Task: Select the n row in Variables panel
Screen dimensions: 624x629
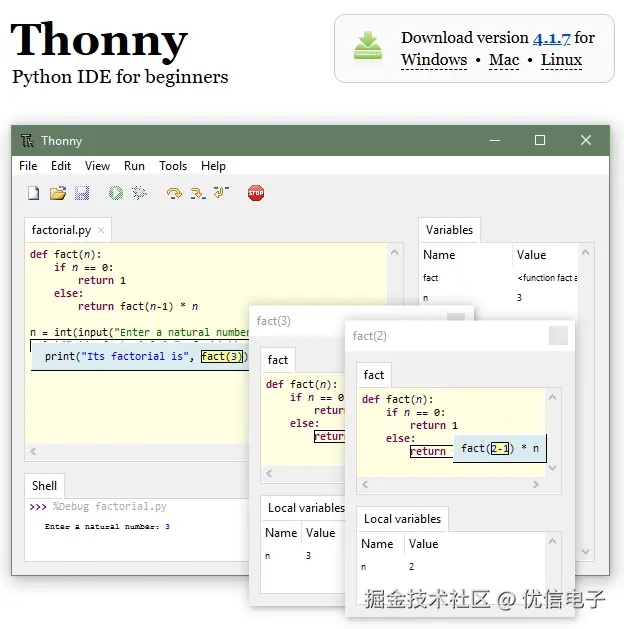Action: [499, 298]
